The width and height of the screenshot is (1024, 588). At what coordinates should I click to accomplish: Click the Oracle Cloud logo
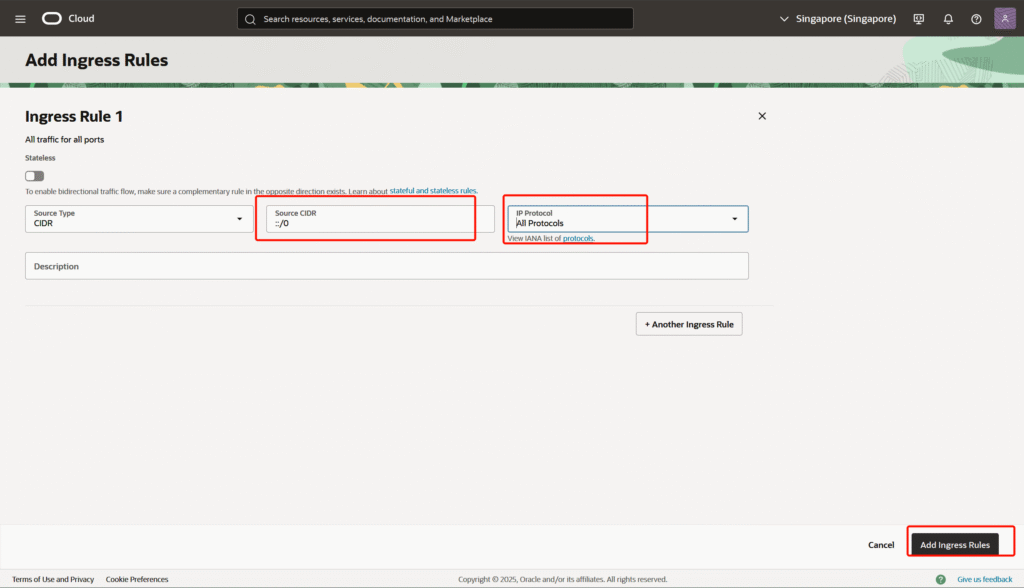[x=68, y=19]
